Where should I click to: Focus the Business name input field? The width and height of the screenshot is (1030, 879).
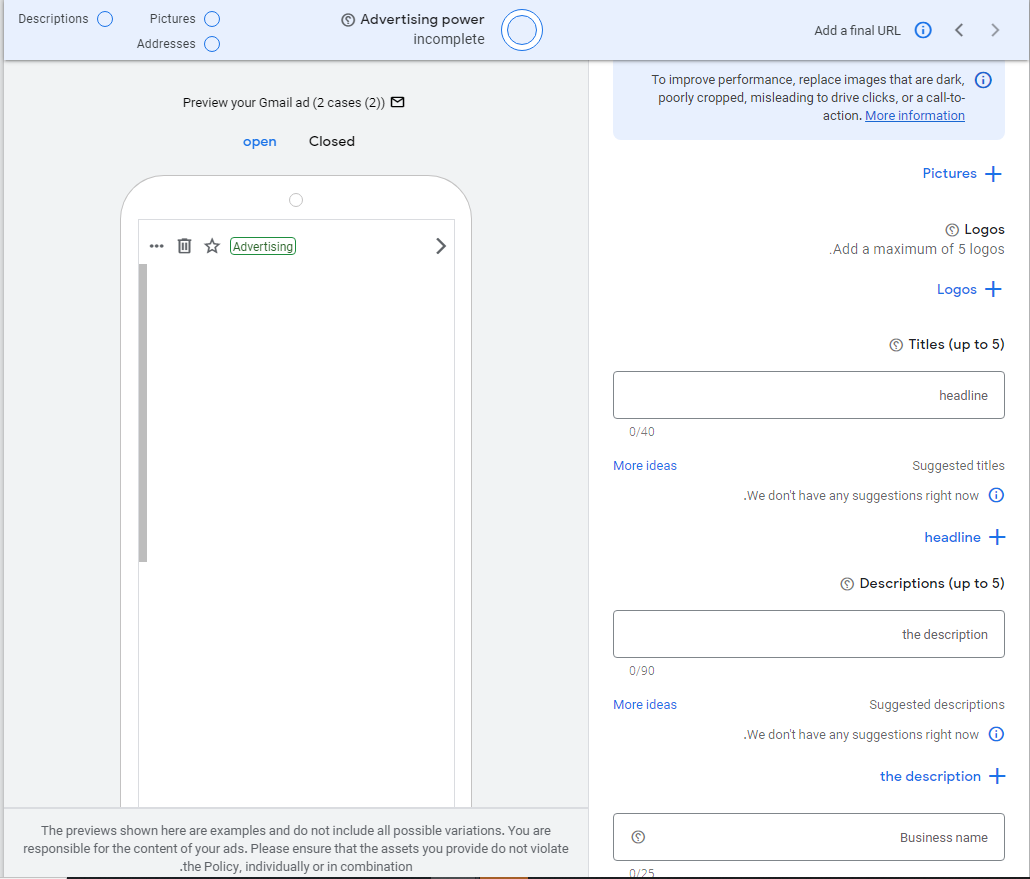tap(809, 837)
